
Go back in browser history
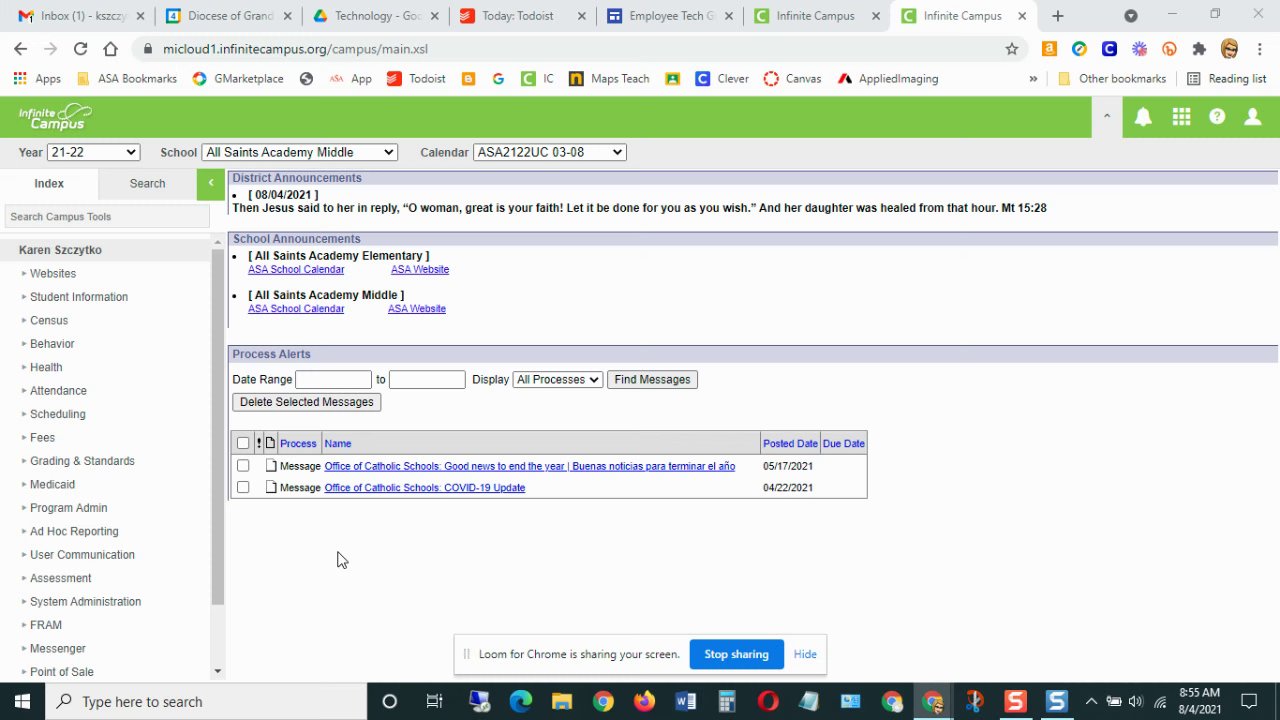(x=21, y=49)
